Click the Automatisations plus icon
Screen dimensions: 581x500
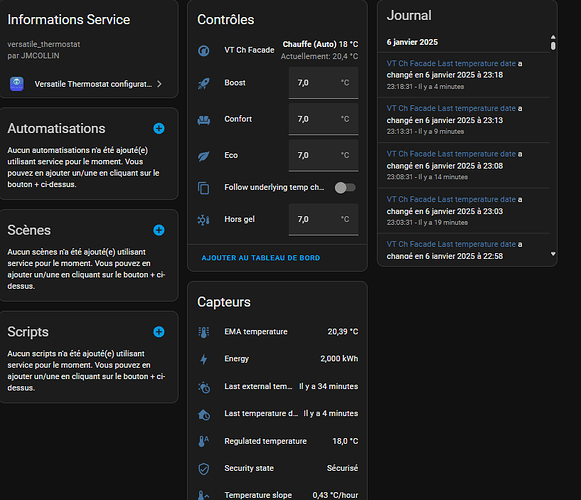point(159,129)
